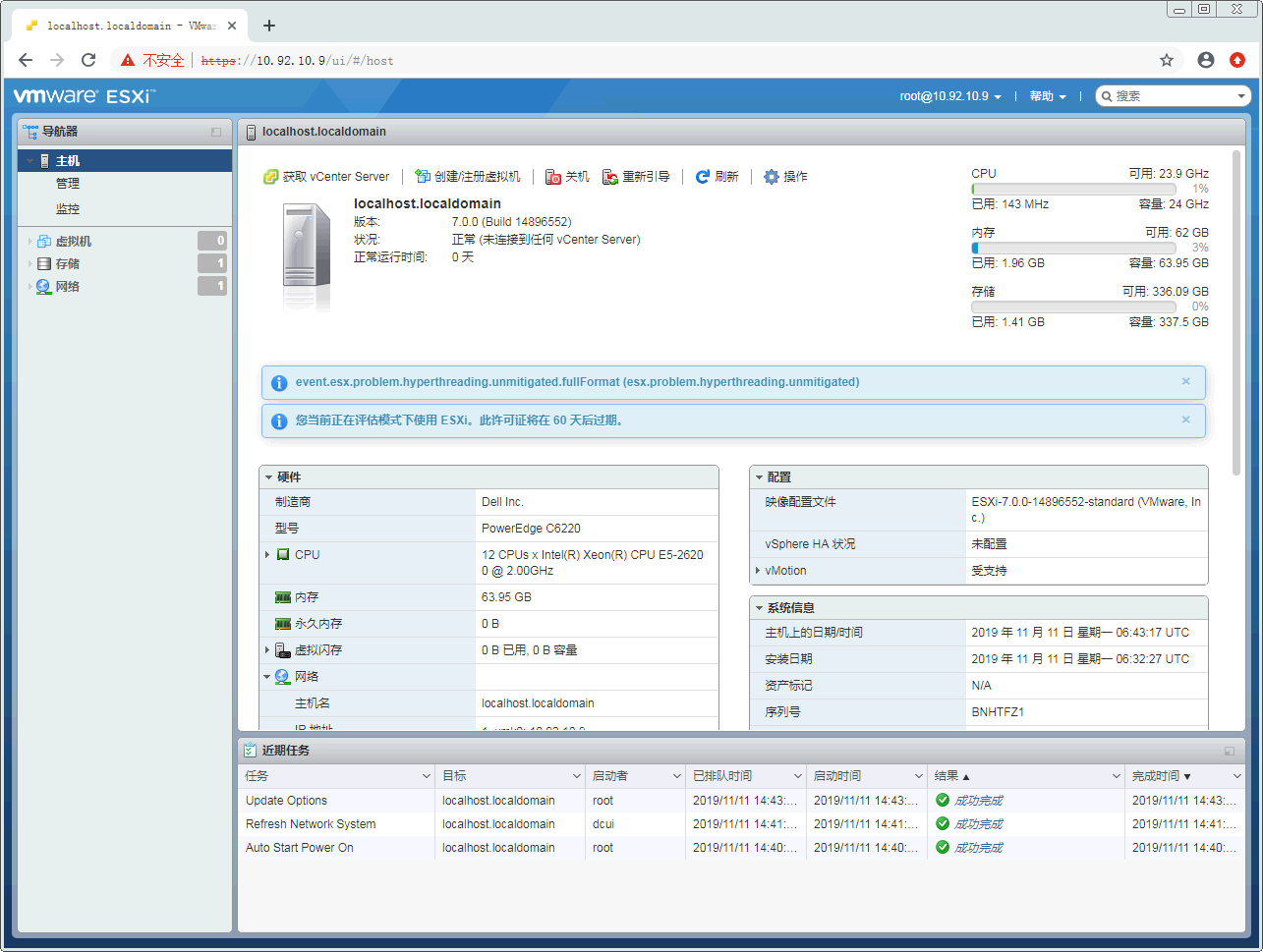Select the Update Options task row
The height and width of the screenshot is (952, 1263).
pyautogui.click(x=741, y=801)
